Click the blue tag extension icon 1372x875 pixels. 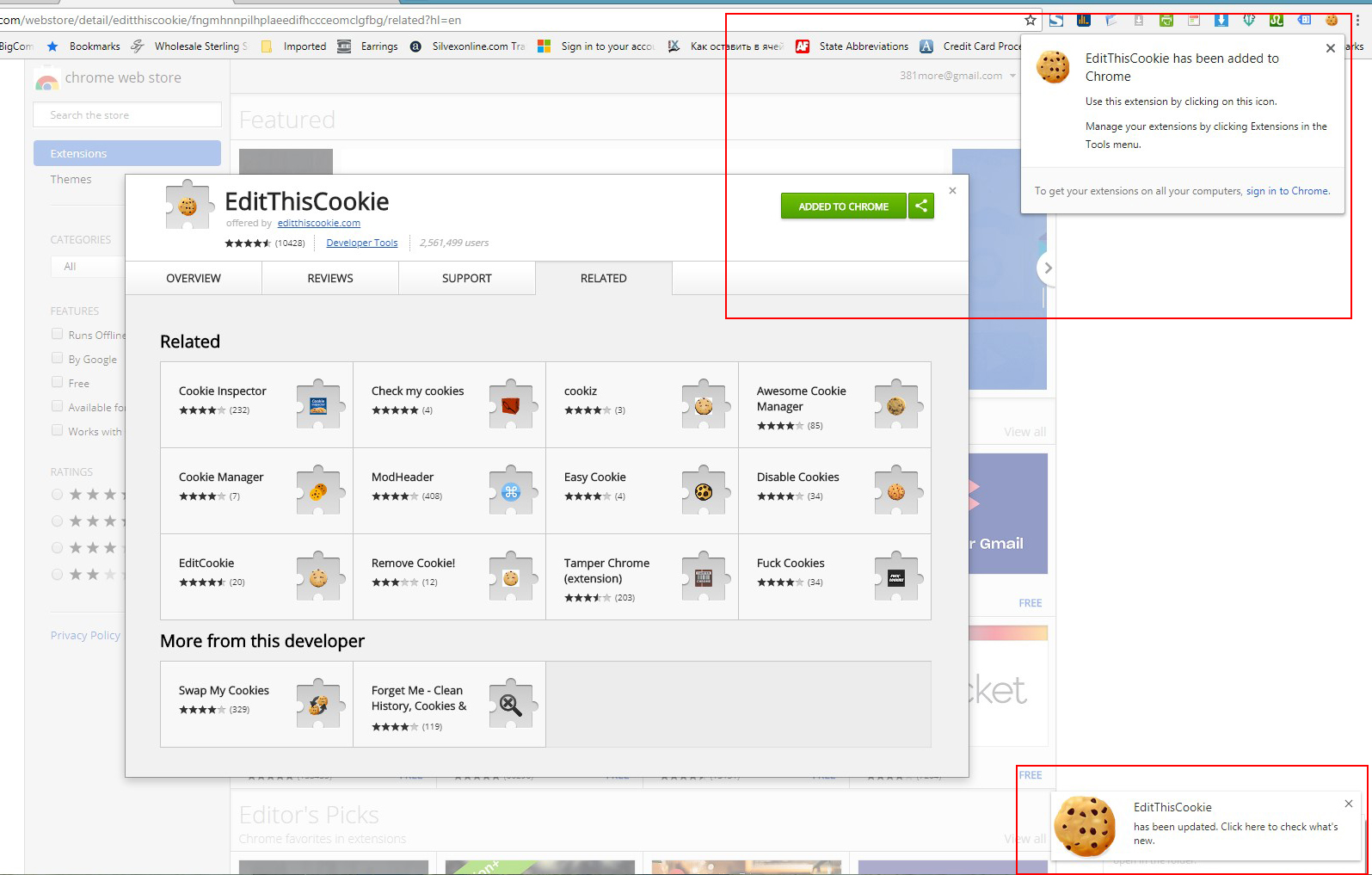point(1304,20)
